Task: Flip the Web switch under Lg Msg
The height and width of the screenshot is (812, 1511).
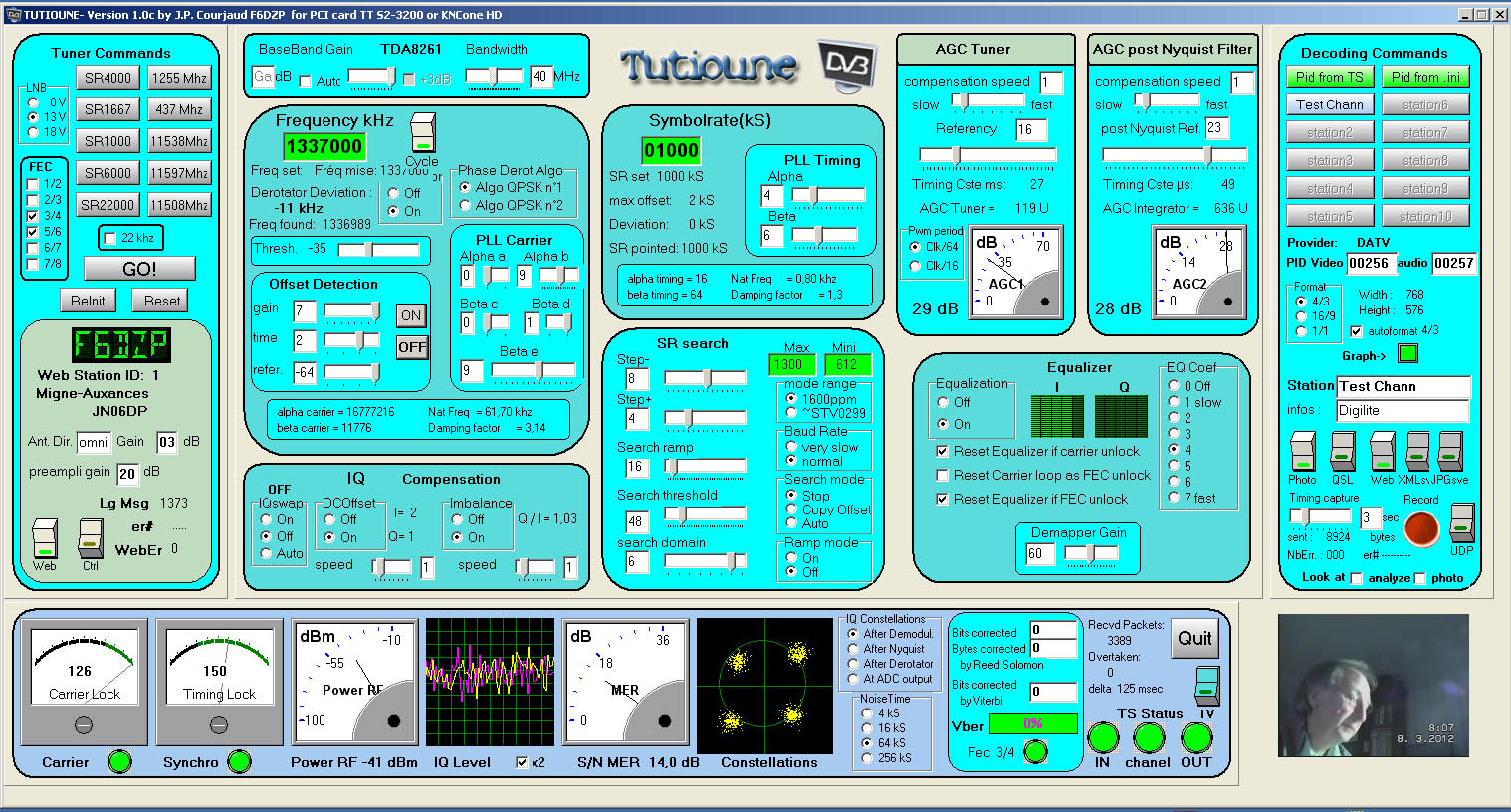Action: click(x=45, y=538)
